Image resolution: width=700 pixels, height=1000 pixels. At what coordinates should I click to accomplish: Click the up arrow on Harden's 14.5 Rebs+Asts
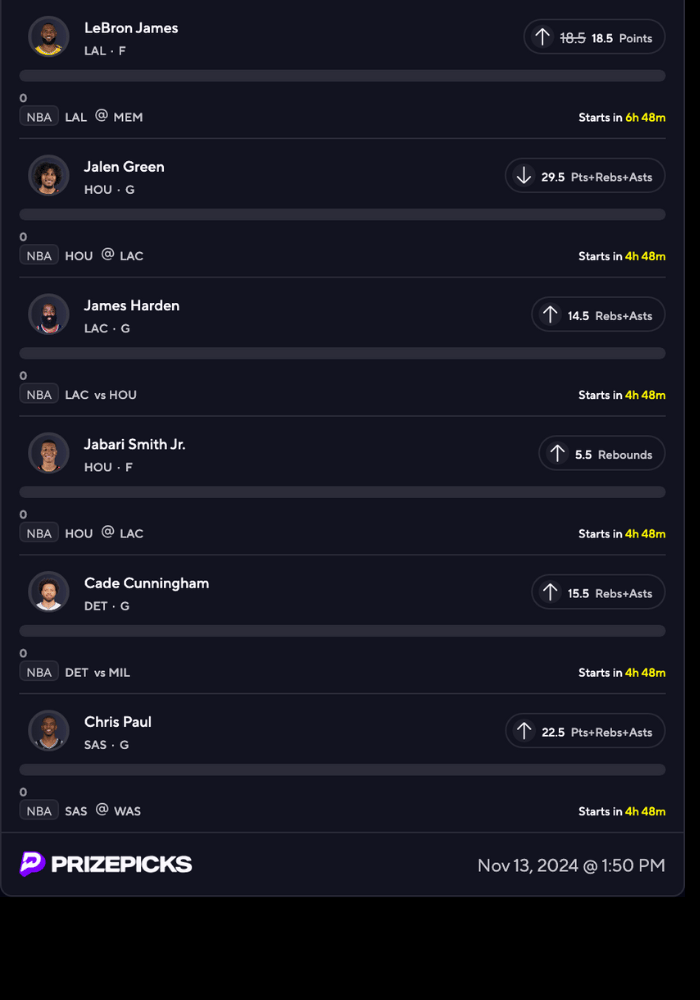point(550,315)
